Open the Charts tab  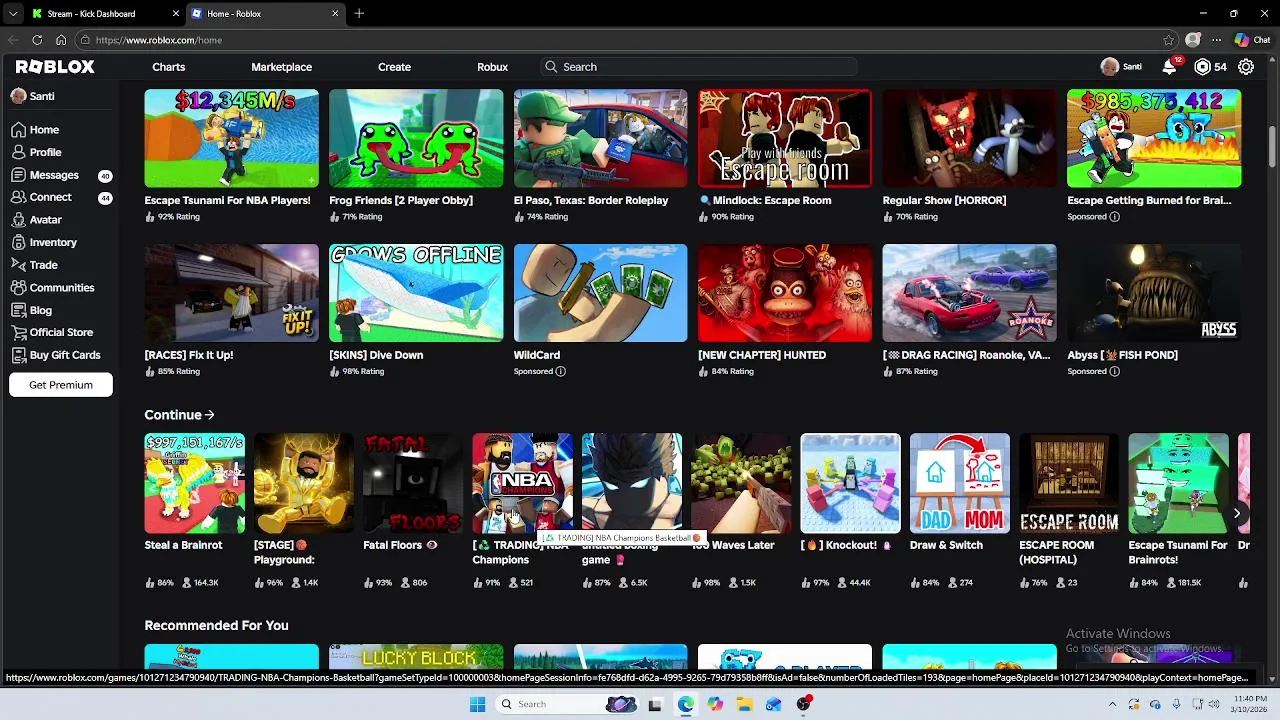coord(169,67)
